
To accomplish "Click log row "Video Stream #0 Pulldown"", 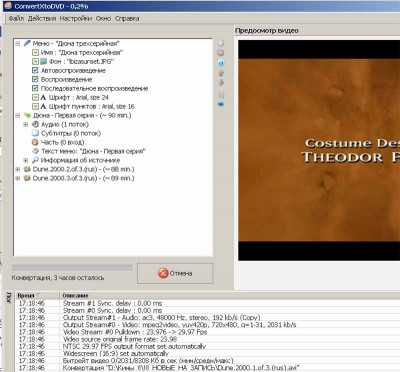I will coord(208,332).
